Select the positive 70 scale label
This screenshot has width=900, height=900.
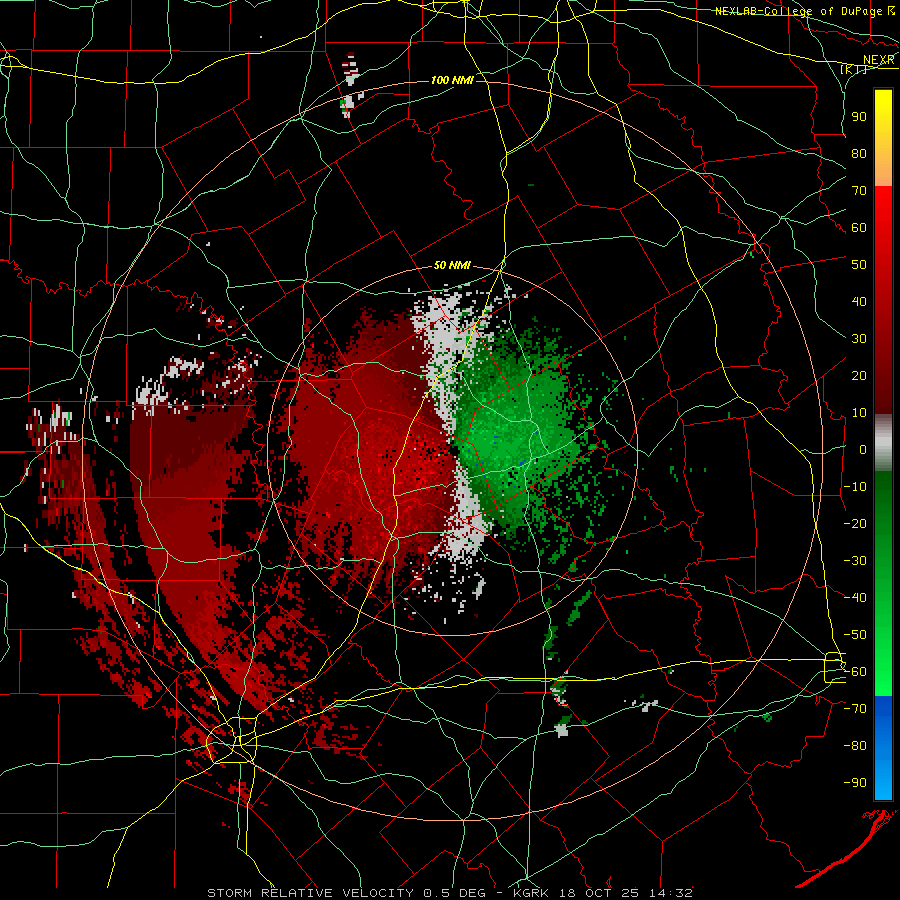click(859, 191)
